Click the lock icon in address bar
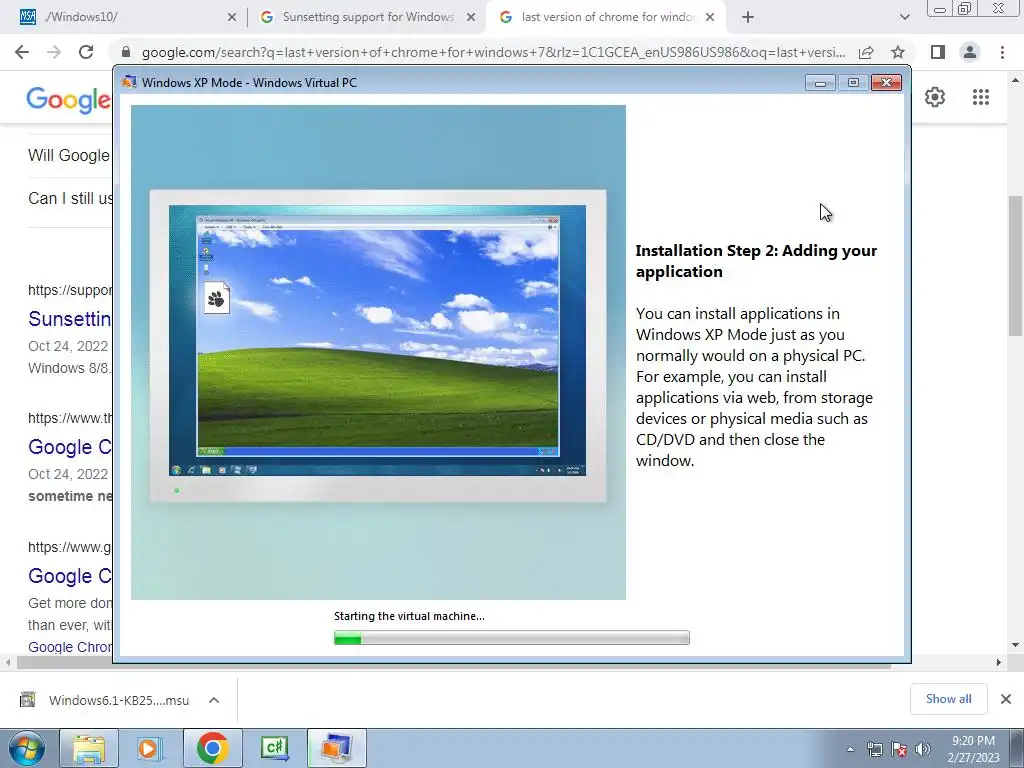 [126, 52]
